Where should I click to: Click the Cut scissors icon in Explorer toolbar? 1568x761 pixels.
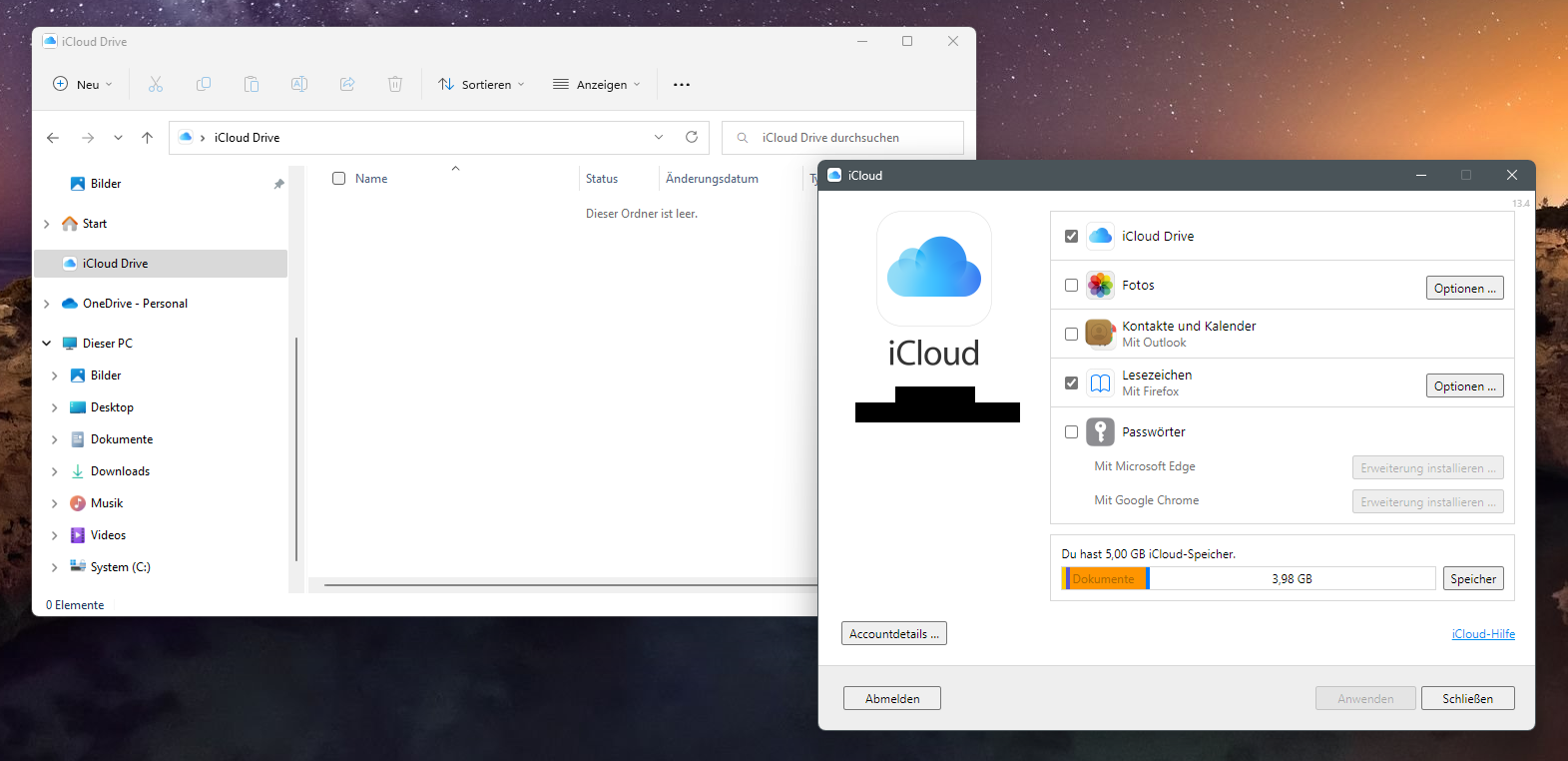click(156, 84)
